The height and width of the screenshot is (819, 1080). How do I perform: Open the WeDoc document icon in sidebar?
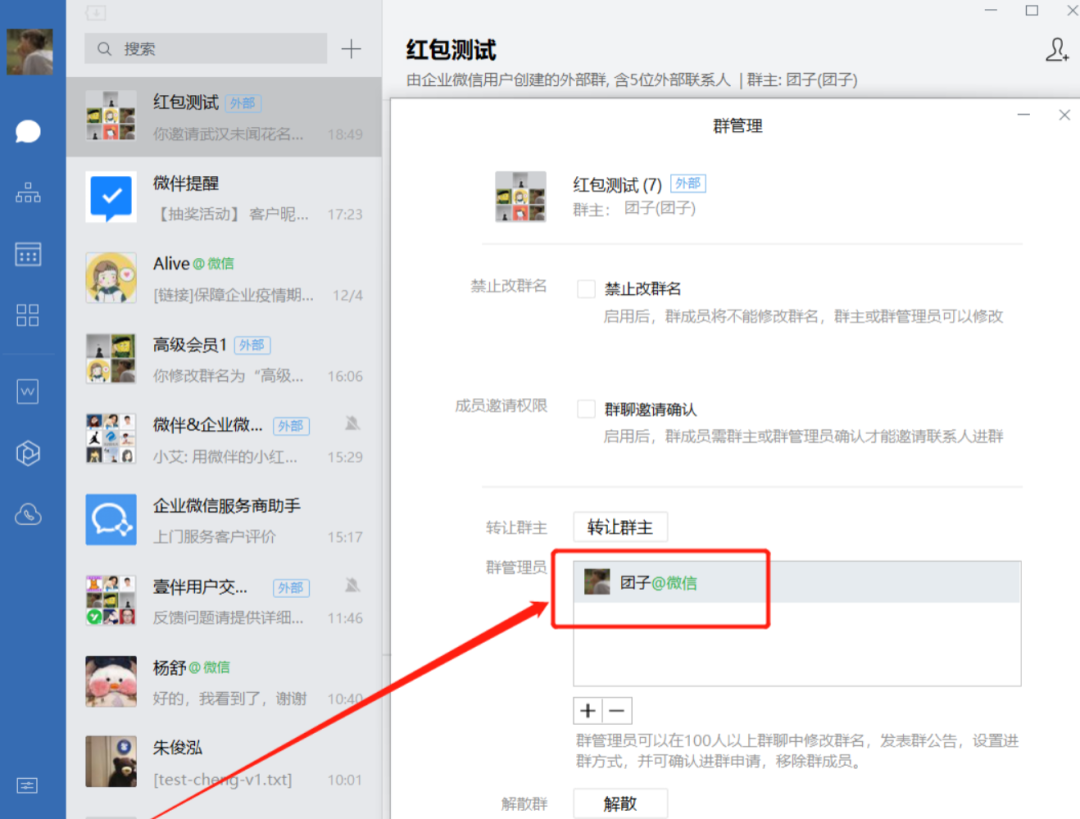click(x=28, y=392)
